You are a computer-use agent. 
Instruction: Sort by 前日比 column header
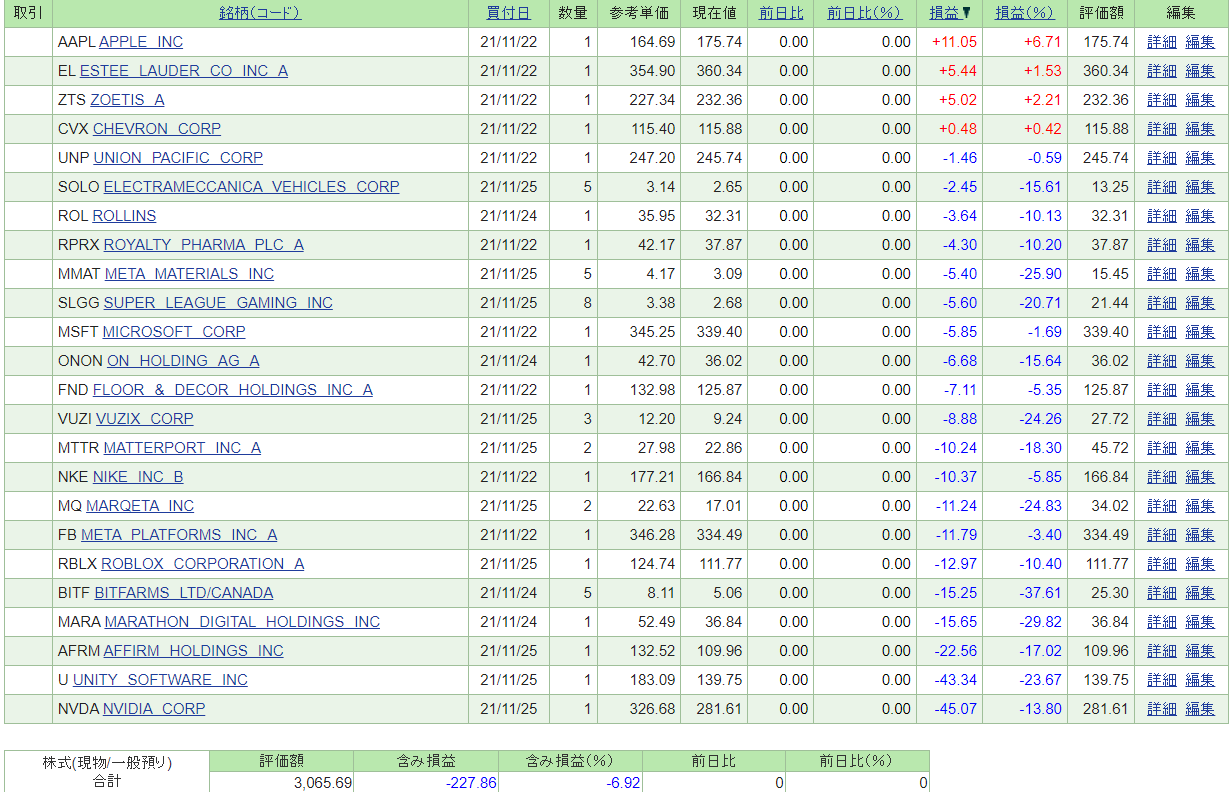tap(781, 13)
